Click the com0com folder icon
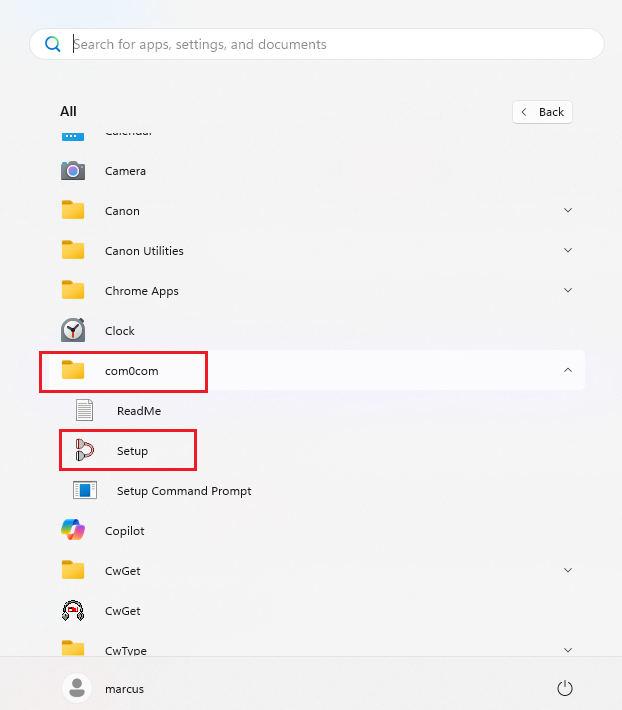This screenshot has height=710, width=622. pyautogui.click(x=73, y=370)
